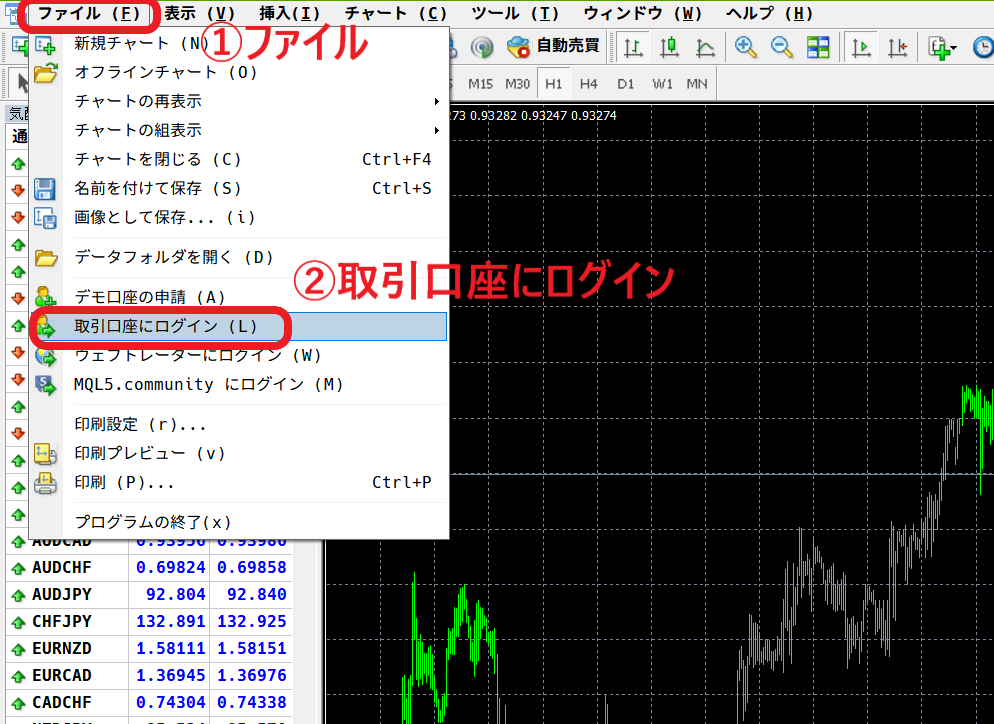
Task: Select the line chart icon
Action: point(705,47)
